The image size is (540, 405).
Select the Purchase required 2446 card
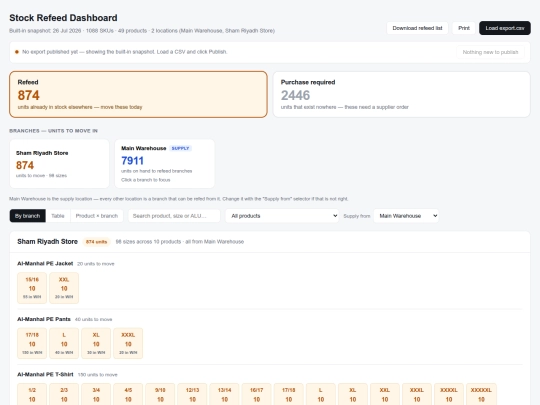pyautogui.click(x=402, y=94)
